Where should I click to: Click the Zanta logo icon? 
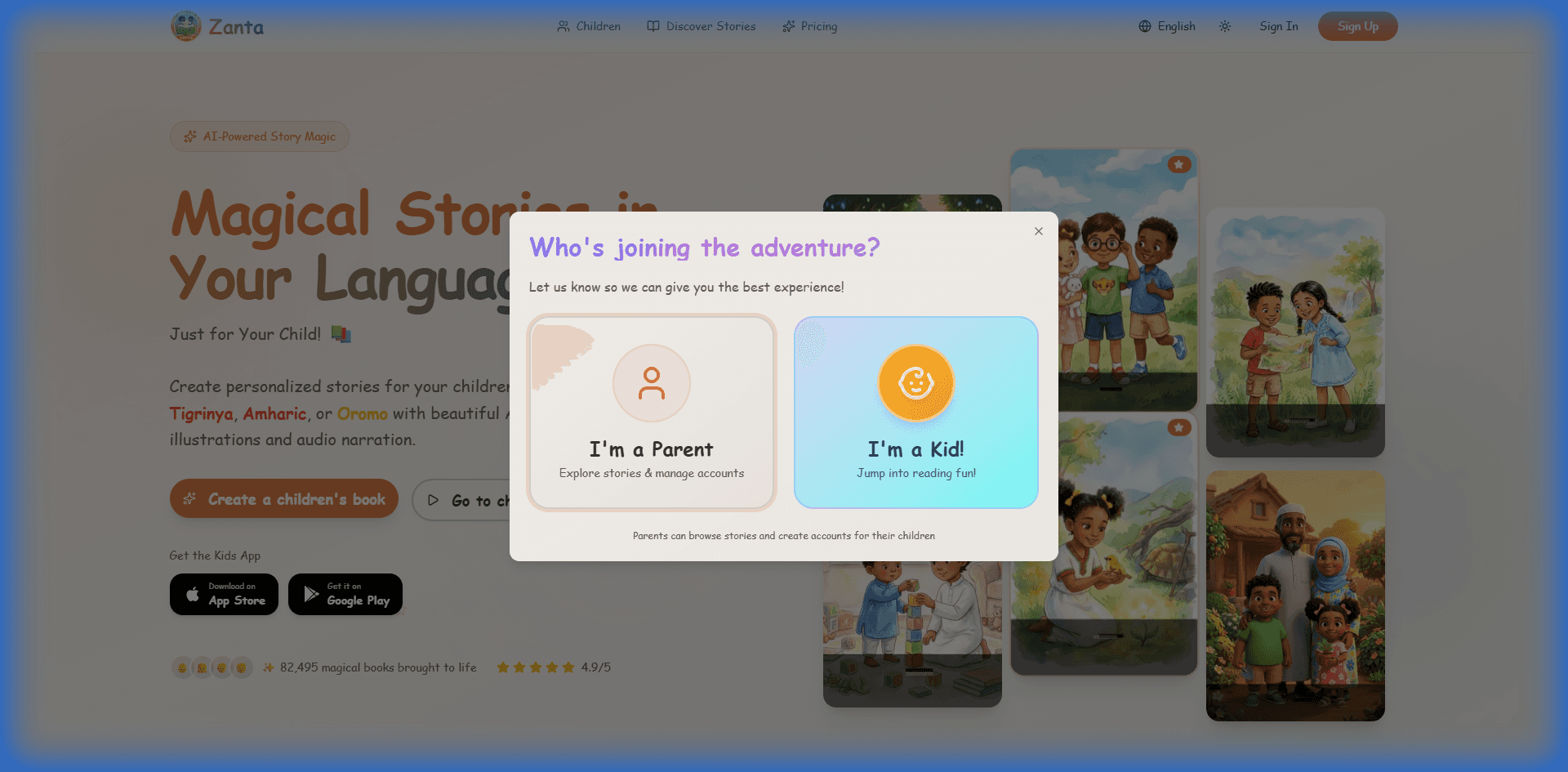tap(186, 26)
